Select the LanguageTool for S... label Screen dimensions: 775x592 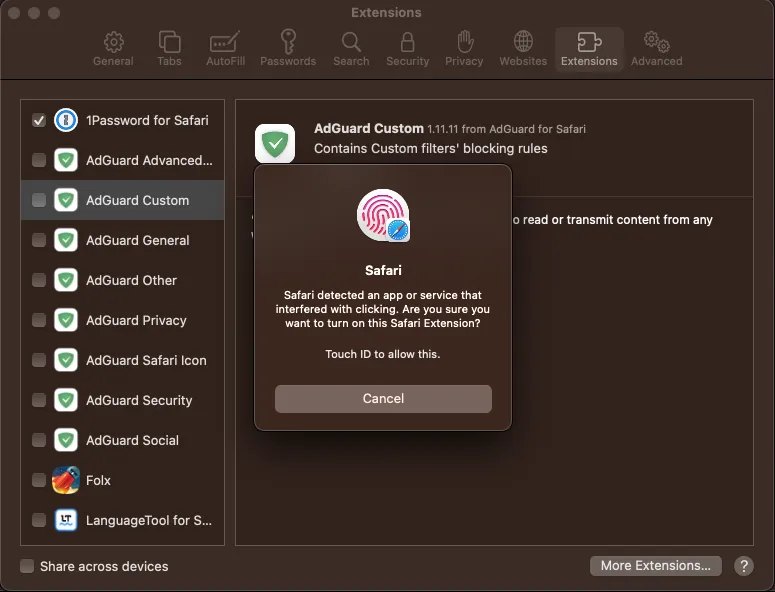point(149,520)
